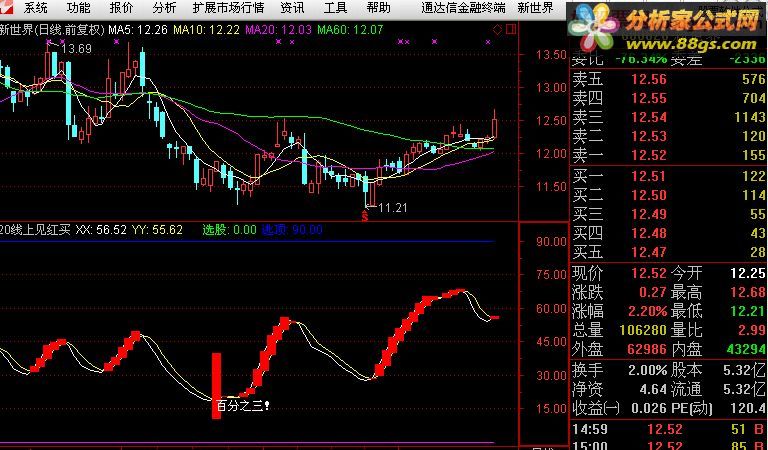This screenshot has width=768, height=450.
Task: Click the 买四 12.48 order row
Action: pos(669,234)
